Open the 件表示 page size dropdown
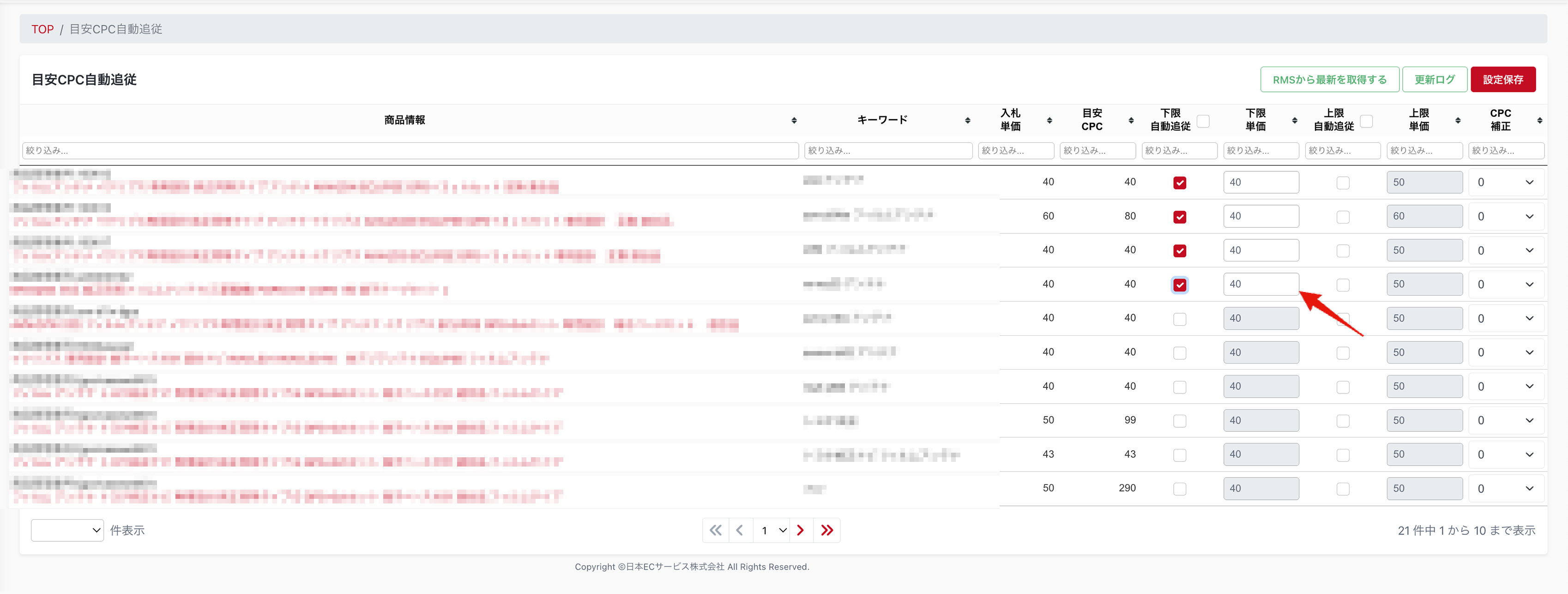The width and height of the screenshot is (1568, 594). [x=67, y=530]
